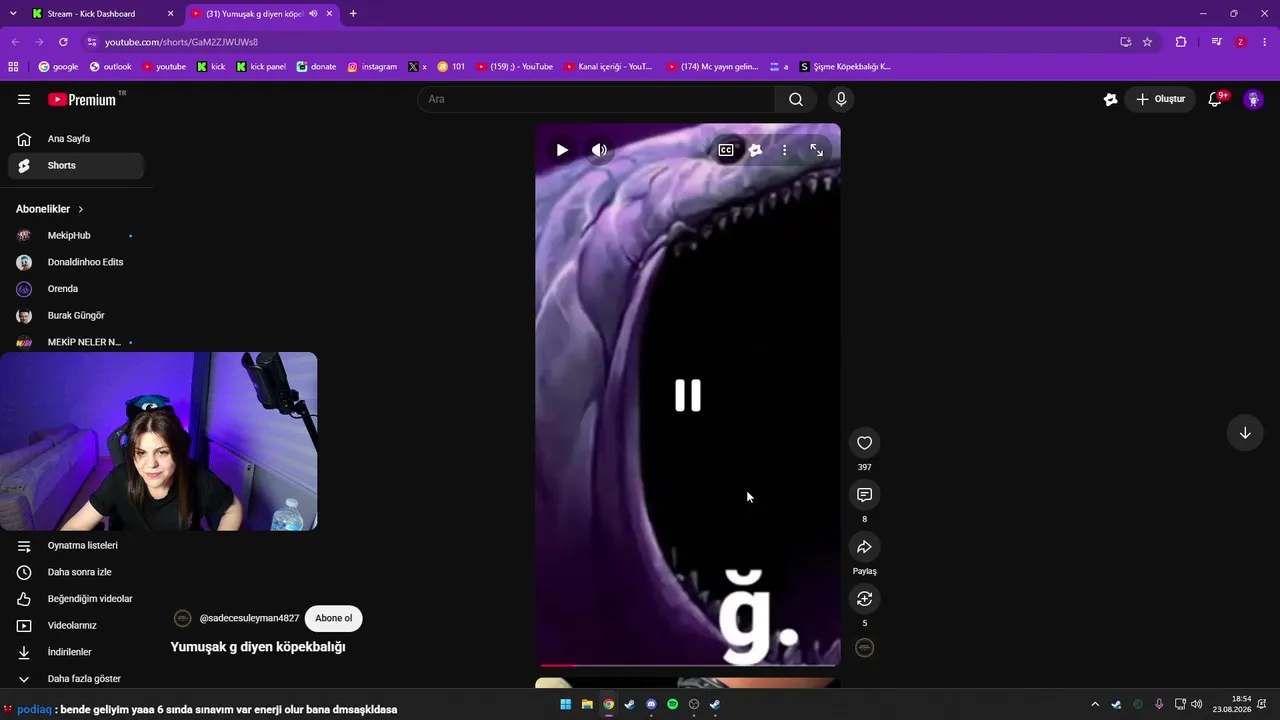Reload the current page
Screen dimensions: 1280x720
(63, 42)
